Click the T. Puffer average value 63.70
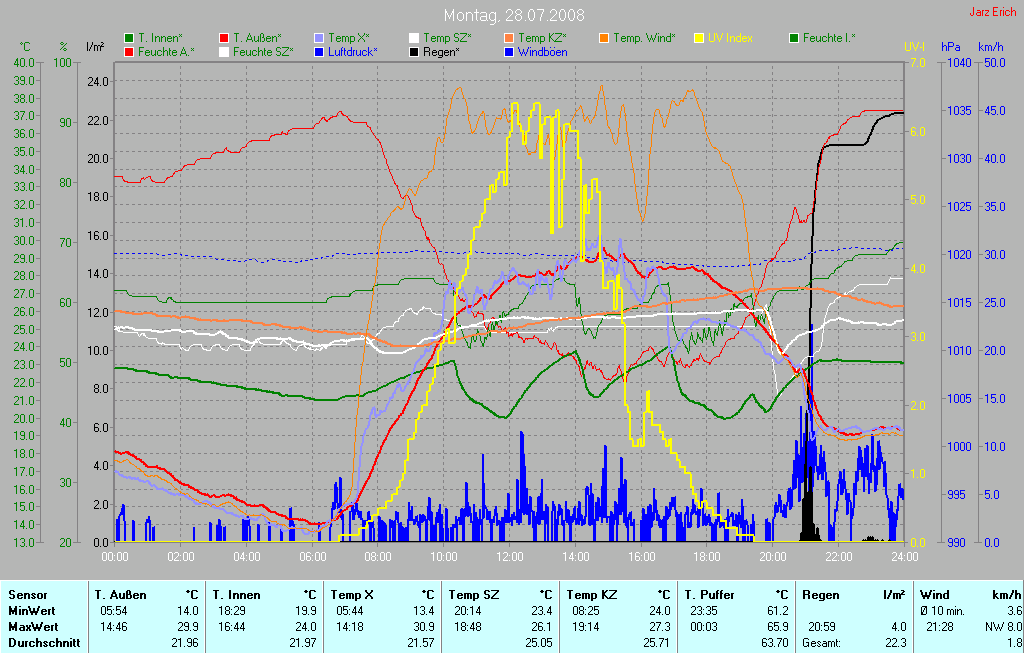Image resolution: width=1024 pixels, height=653 pixels. click(x=775, y=643)
